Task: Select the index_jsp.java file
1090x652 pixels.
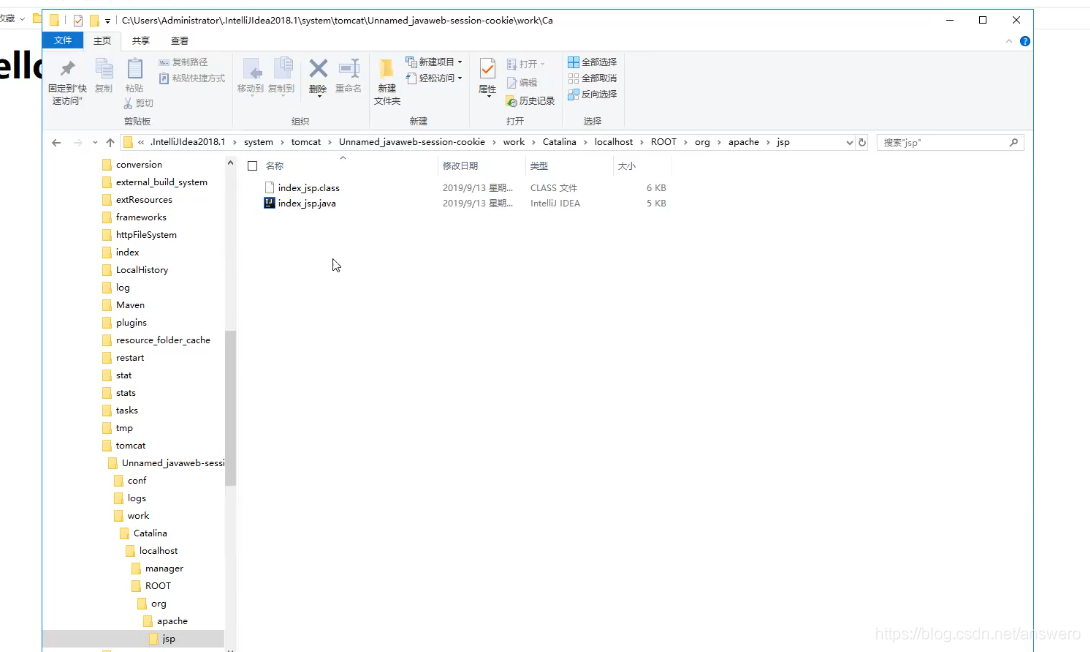Action: tap(307, 203)
